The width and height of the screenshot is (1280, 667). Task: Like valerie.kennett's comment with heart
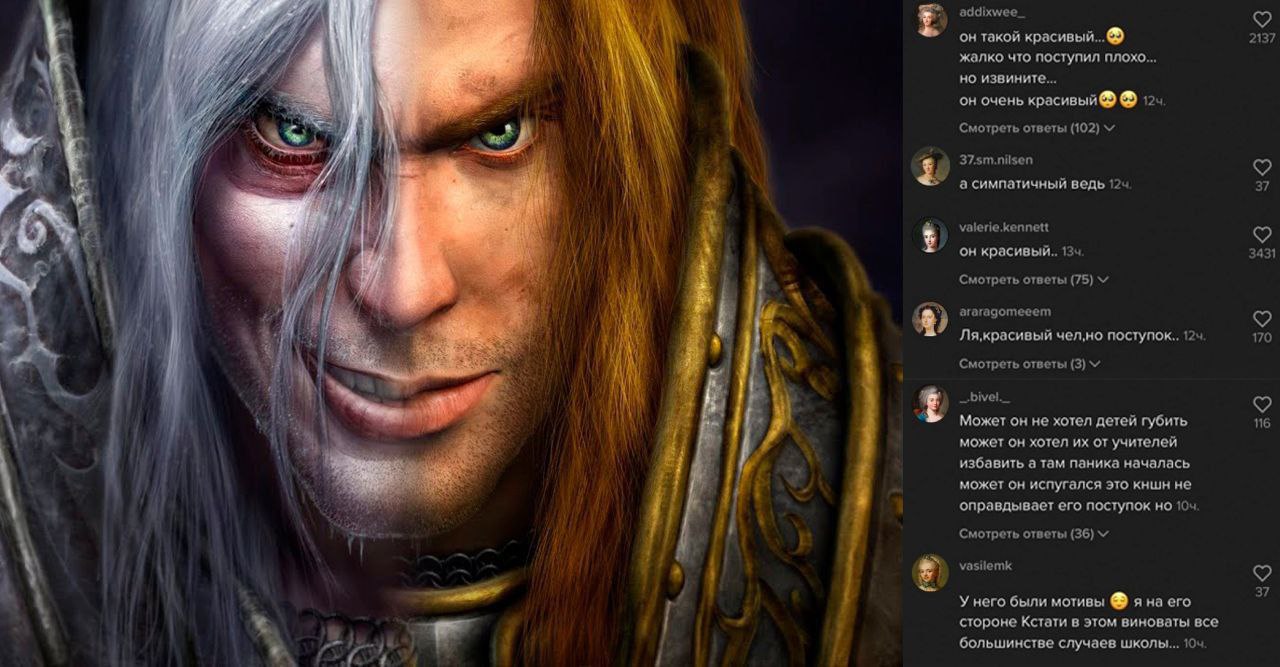[x=1262, y=235]
